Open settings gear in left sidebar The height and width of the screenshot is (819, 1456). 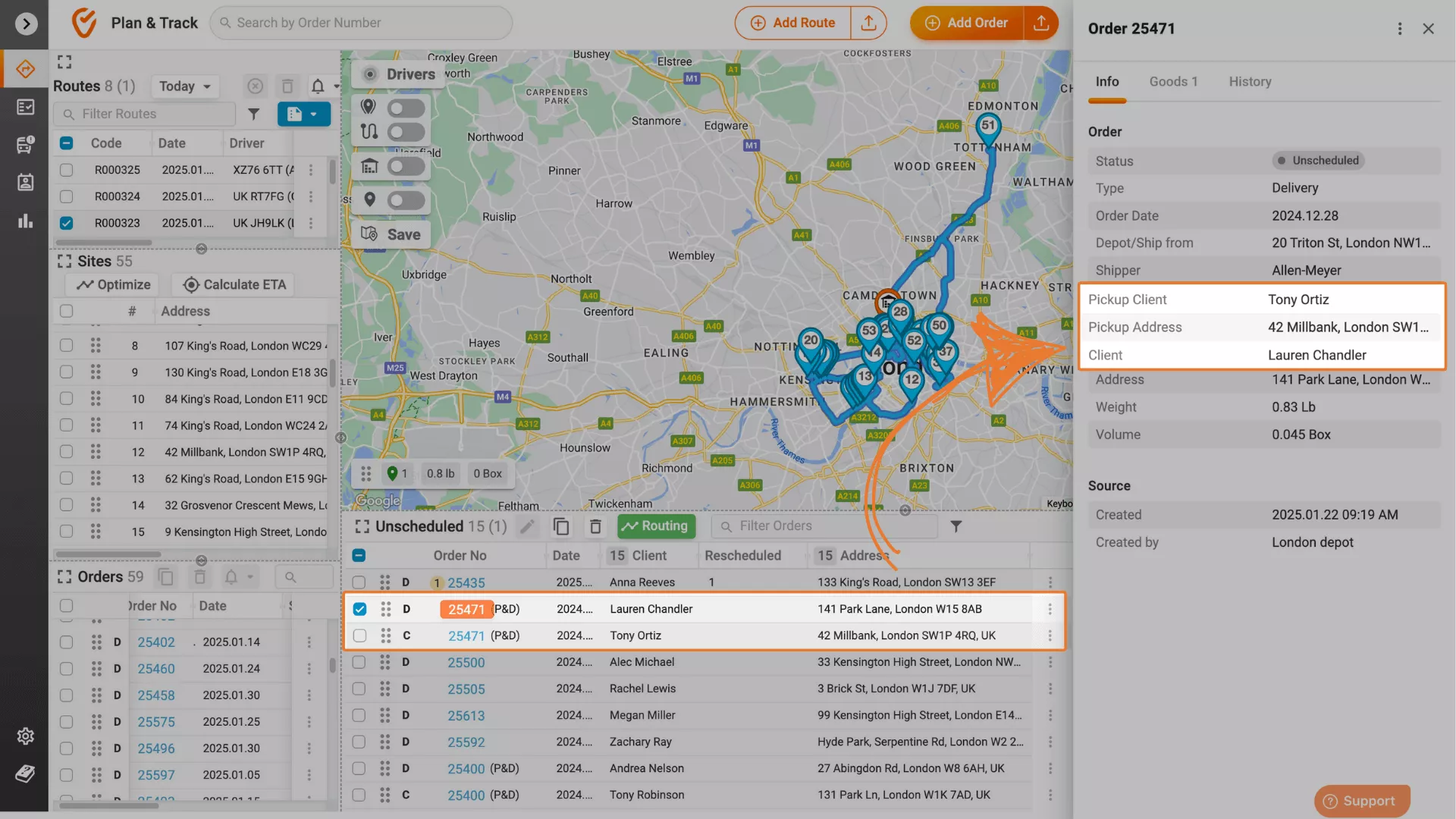point(25,736)
